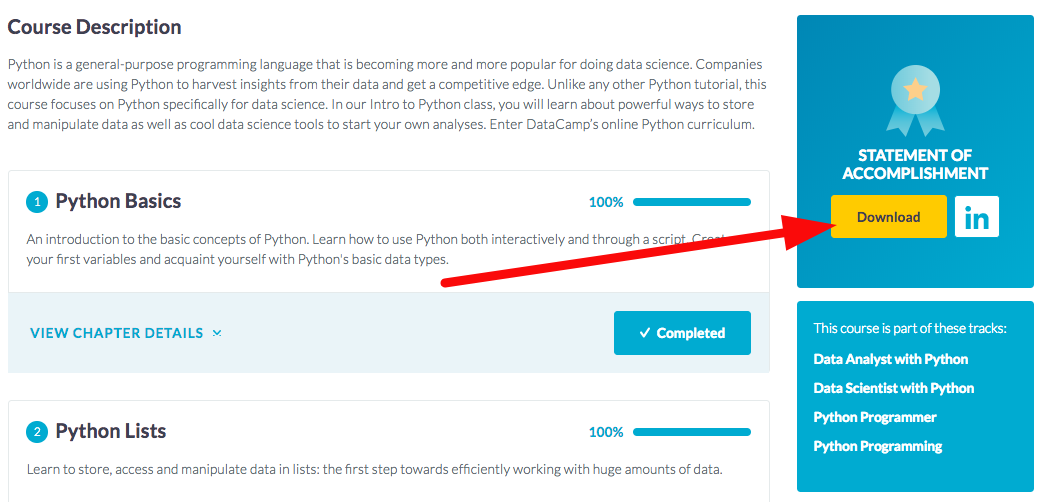Screen dimensions: 1038x502
Task: Open the Python Programming track link
Action: pos(878,446)
